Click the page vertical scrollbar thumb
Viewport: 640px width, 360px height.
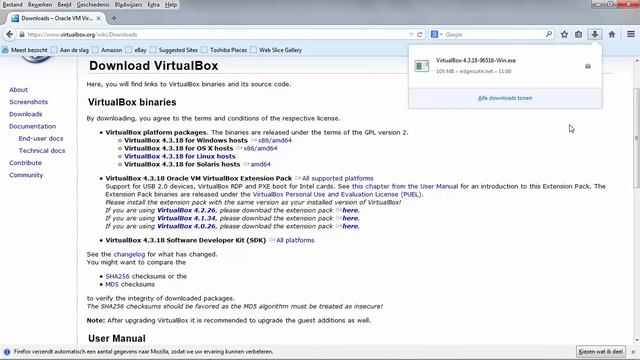636,137
